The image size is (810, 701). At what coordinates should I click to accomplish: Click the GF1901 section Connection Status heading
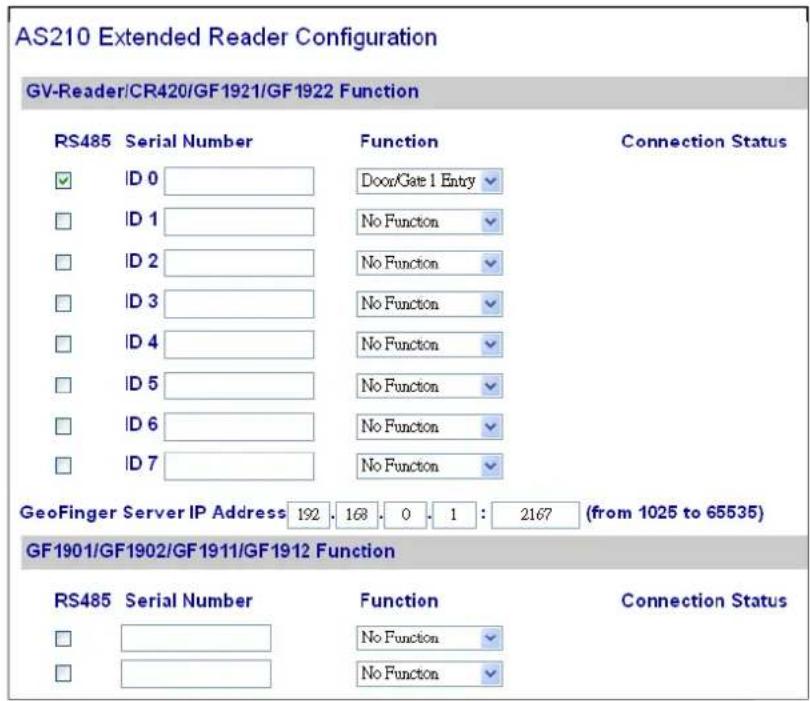[704, 601]
